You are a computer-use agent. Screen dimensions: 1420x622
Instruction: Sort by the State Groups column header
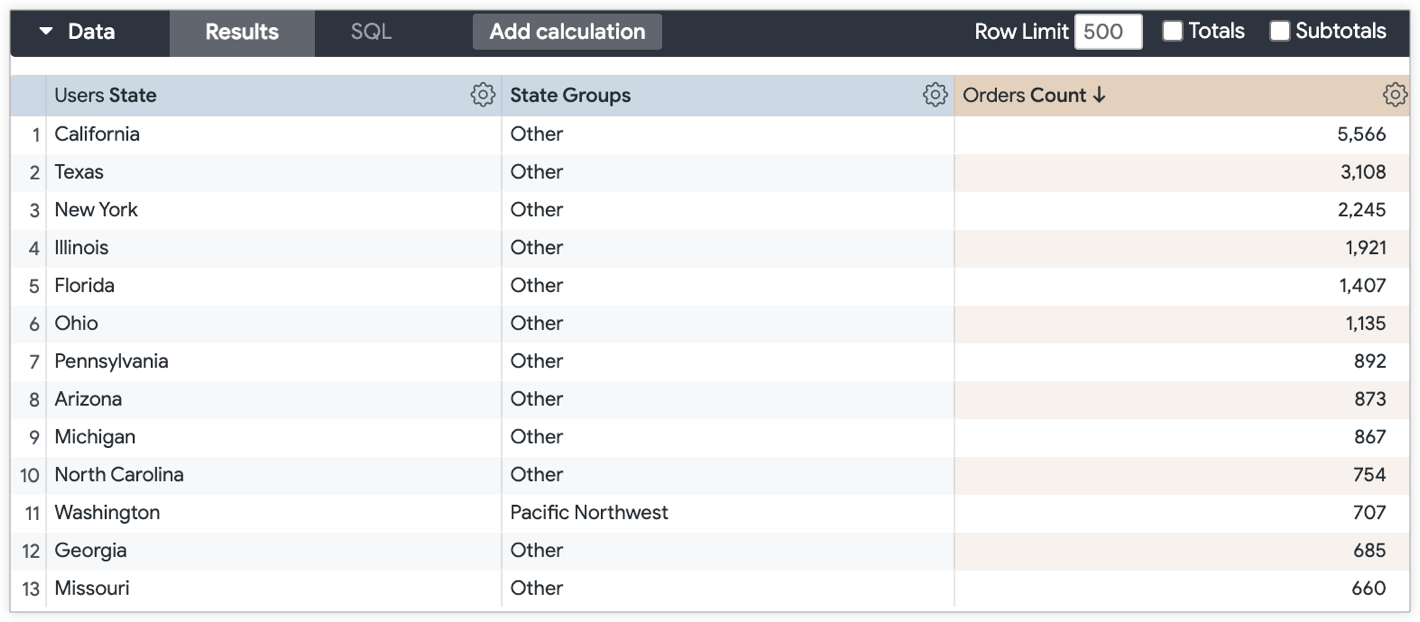coord(570,96)
